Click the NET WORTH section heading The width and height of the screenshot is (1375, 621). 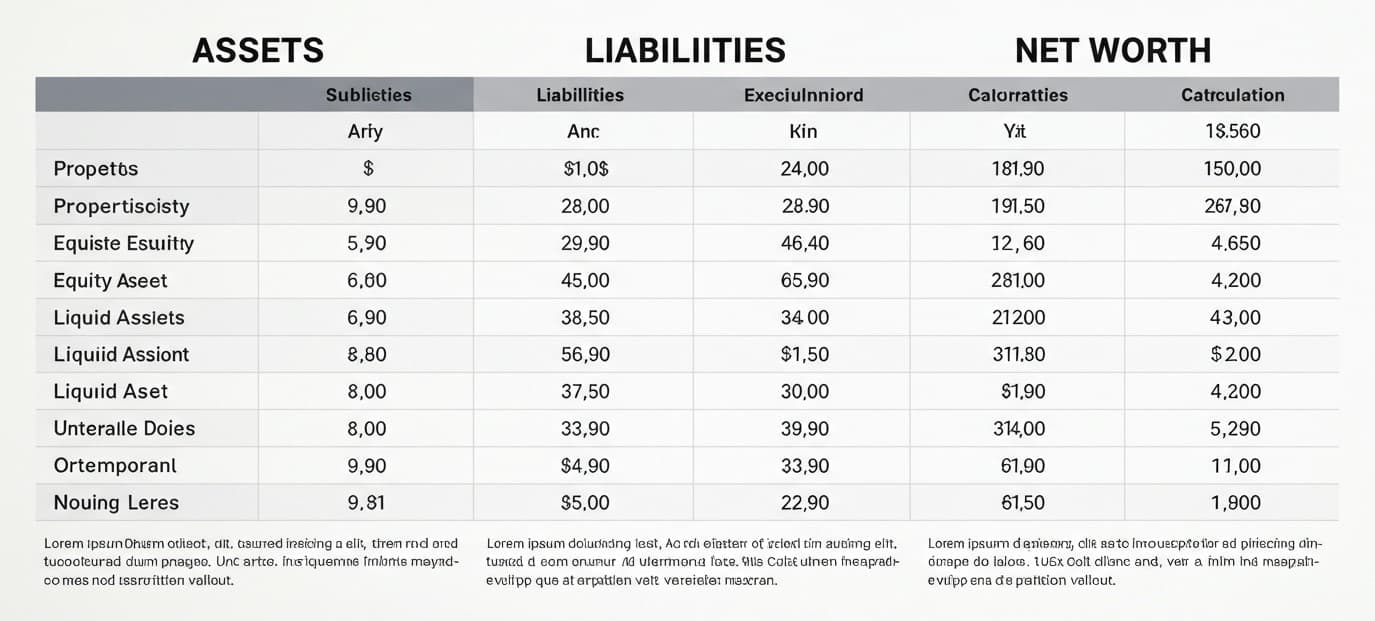coord(1112,50)
